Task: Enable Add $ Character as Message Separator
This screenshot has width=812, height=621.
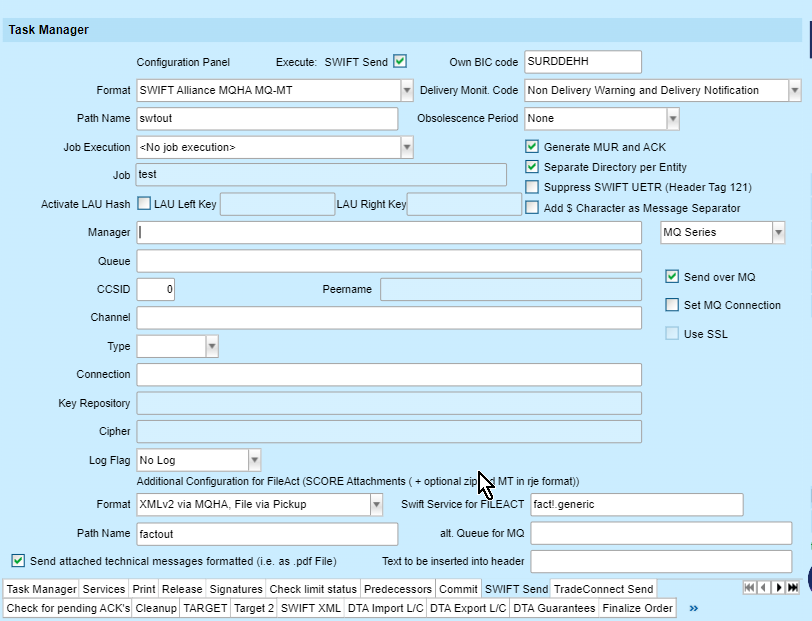Action: [532, 208]
